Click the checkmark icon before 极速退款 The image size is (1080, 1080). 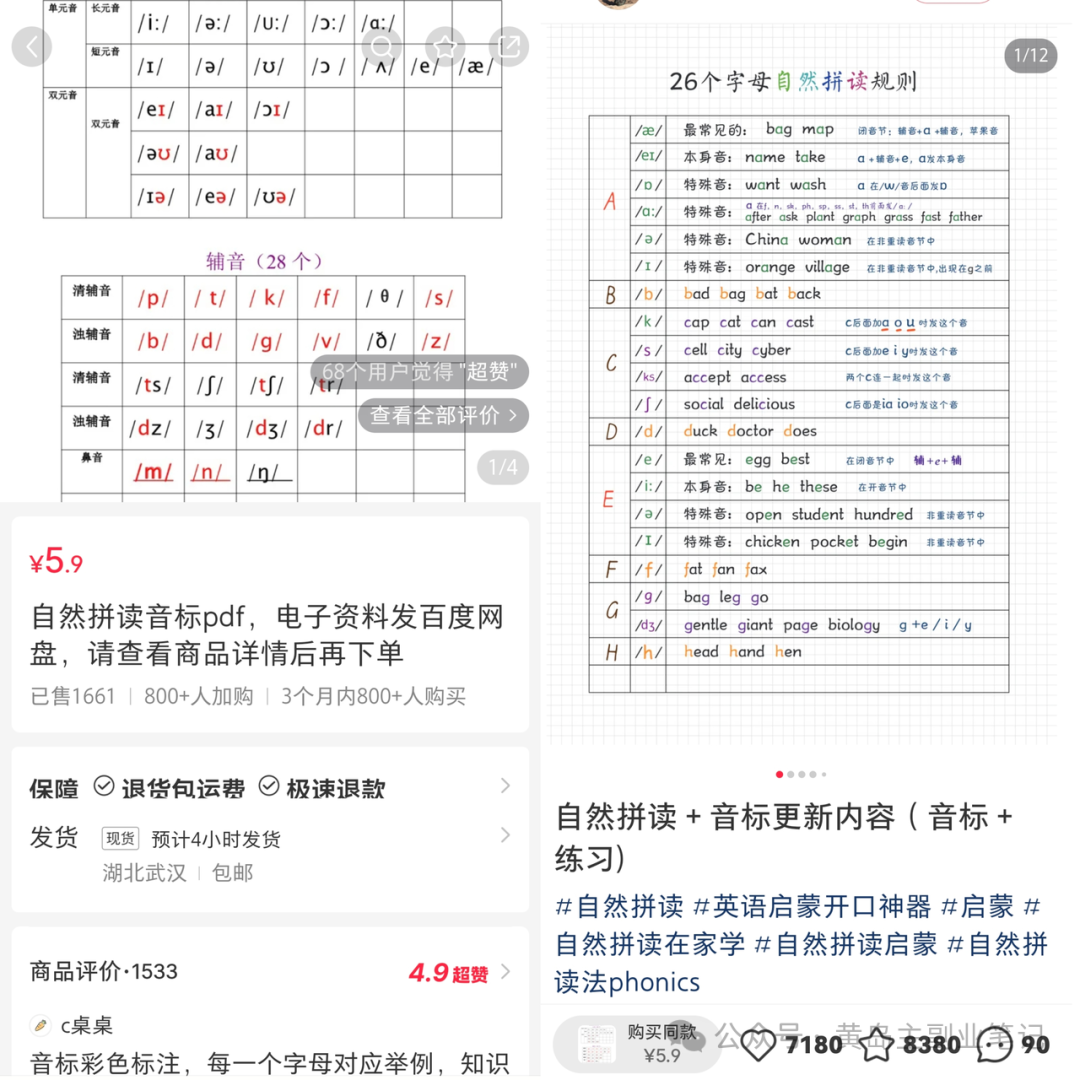[x=268, y=787]
